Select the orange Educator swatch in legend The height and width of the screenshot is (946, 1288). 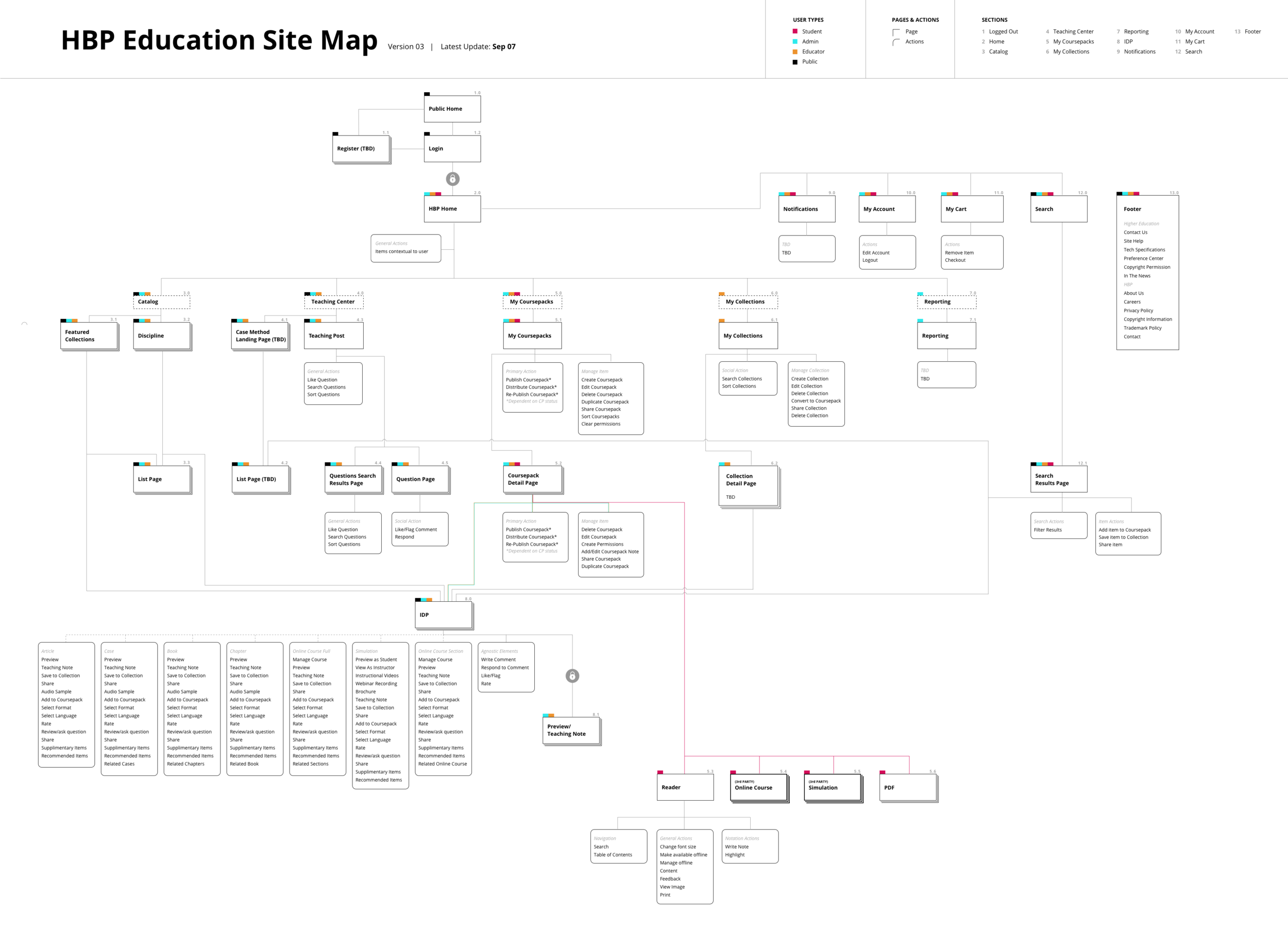pos(794,52)
